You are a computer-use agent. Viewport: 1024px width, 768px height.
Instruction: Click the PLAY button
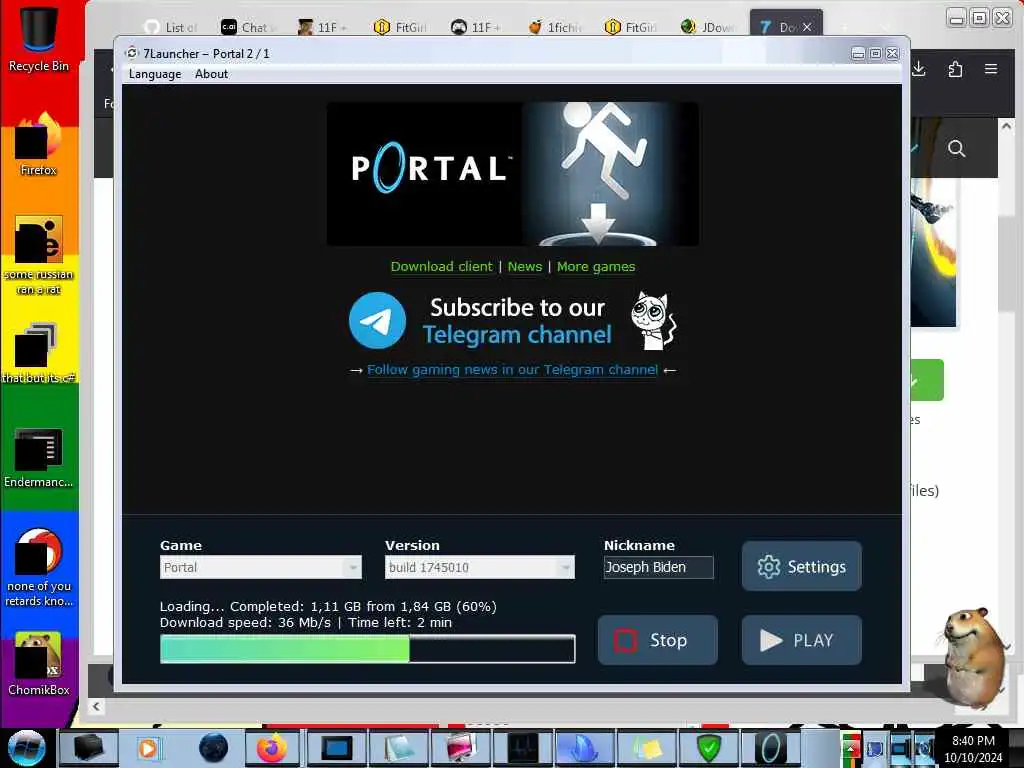(x=801, y=640)
